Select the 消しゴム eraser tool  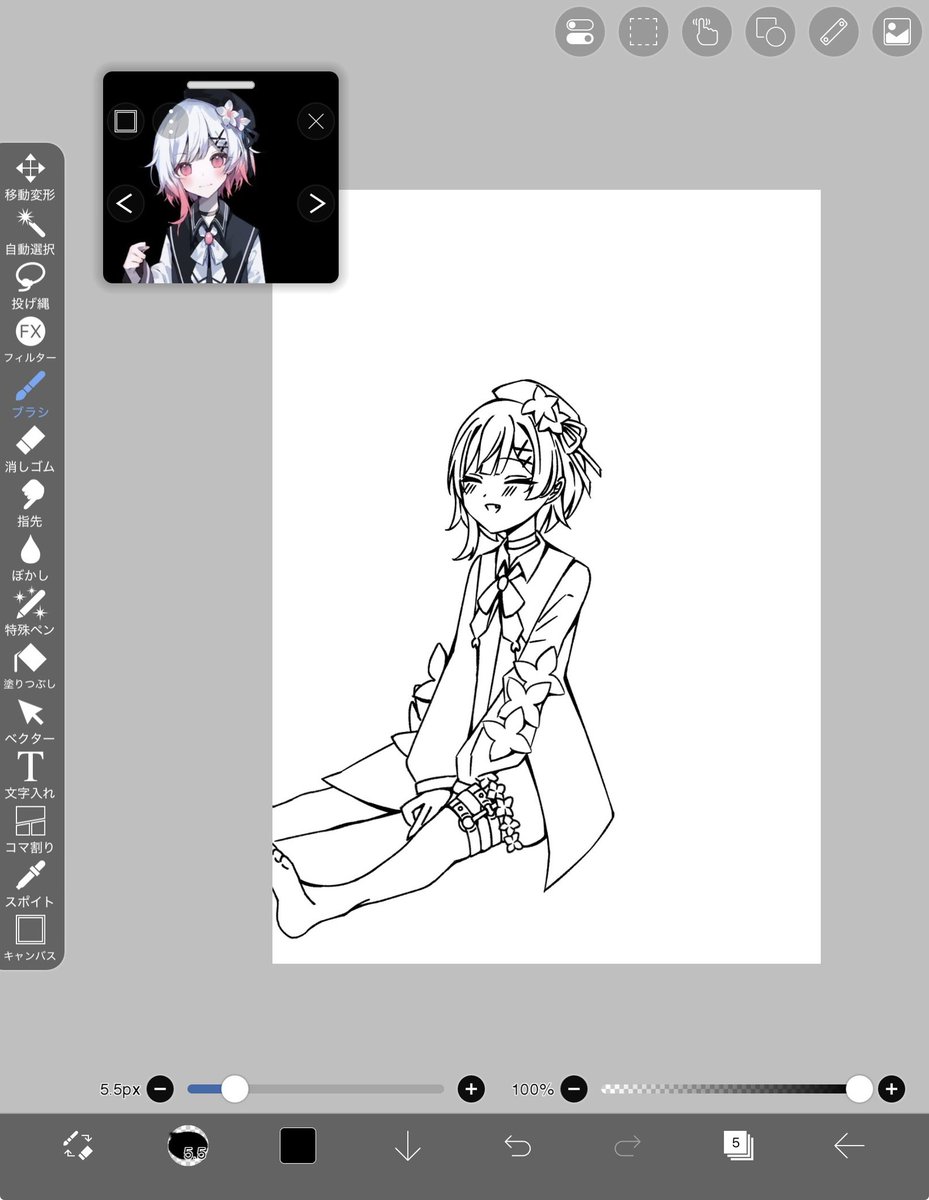click(x=30, y=449)
